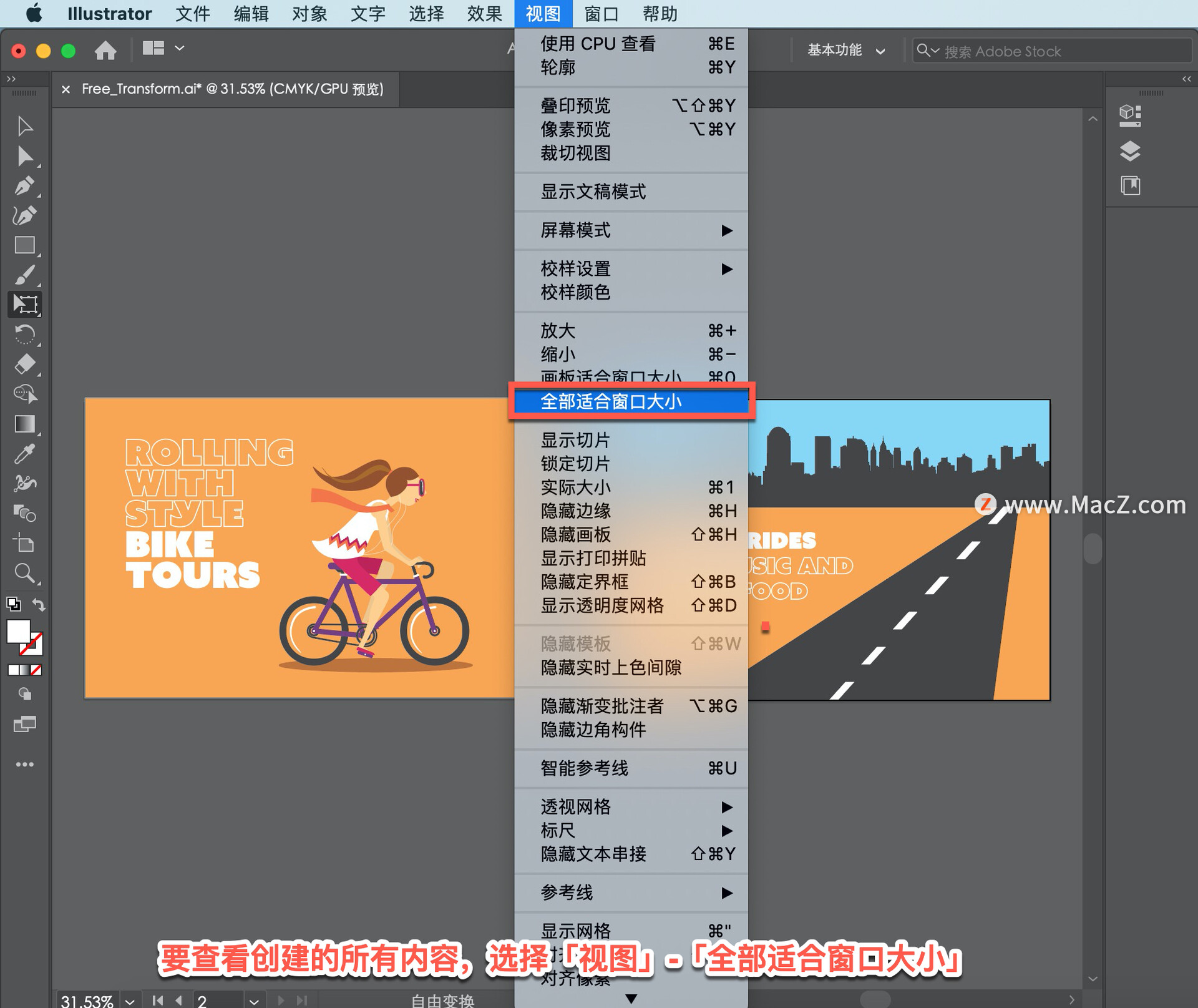The height and width of the screenshot is (1008, 1198).
Task: Toggle 隐藏定界框 bounding box
Action: [631, 582]
